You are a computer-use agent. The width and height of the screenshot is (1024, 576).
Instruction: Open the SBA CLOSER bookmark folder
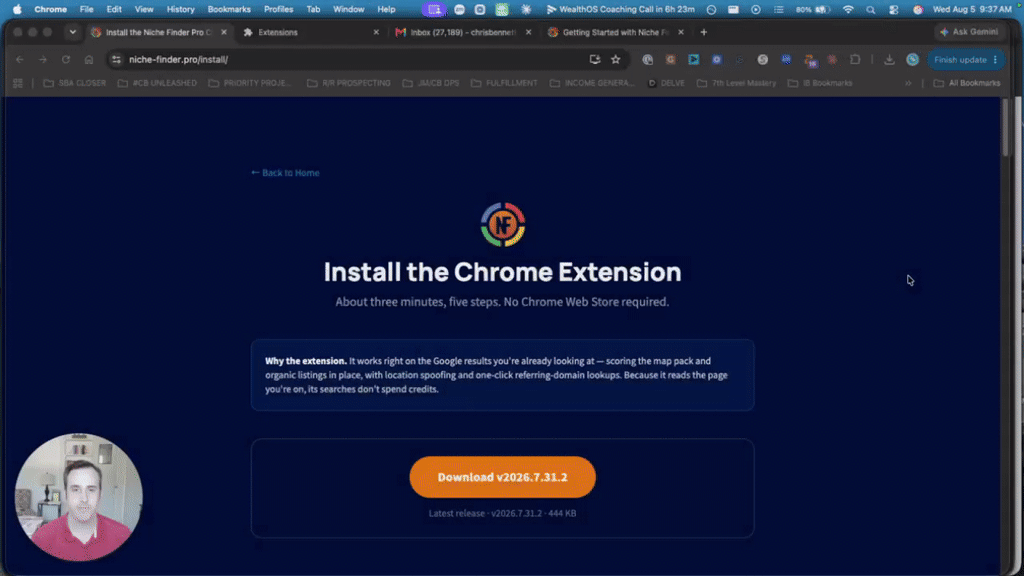(x=74, y=83)
